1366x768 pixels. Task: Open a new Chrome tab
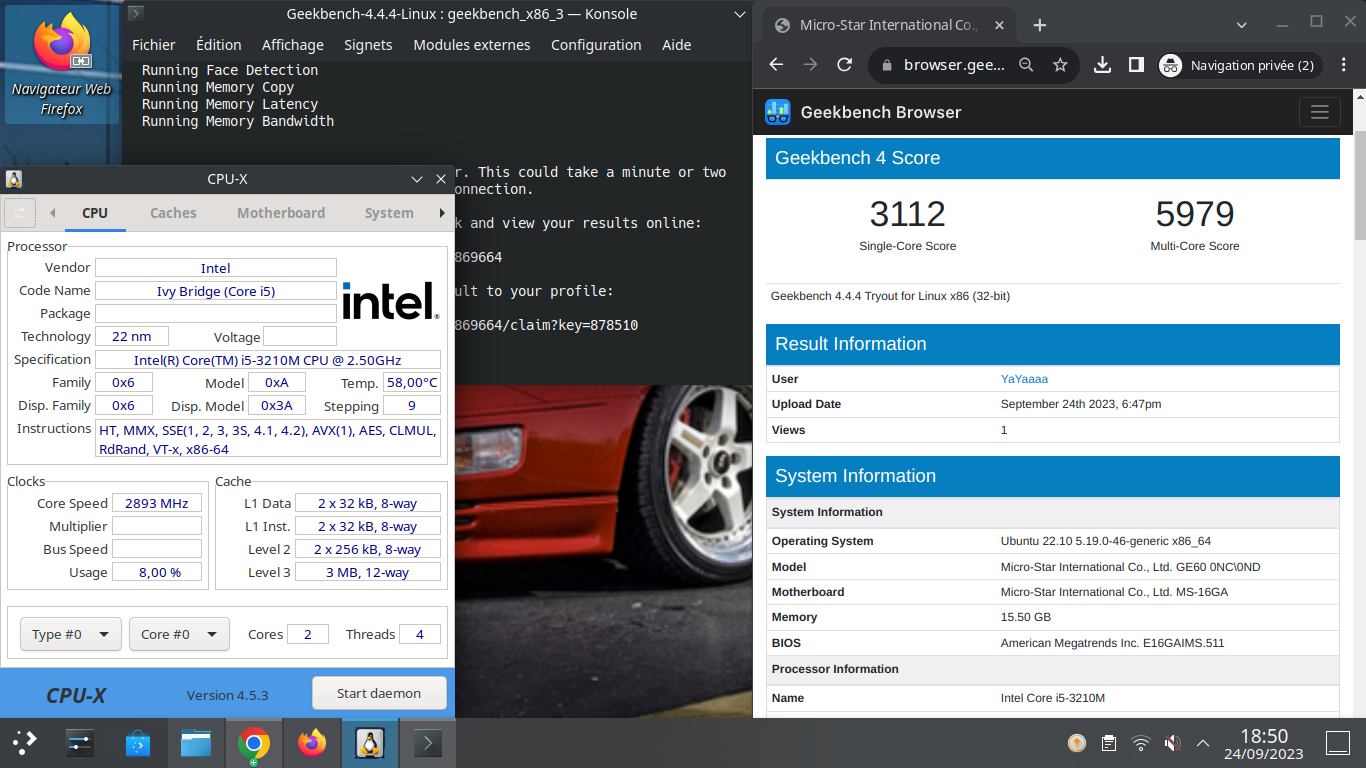(1039, 25)
